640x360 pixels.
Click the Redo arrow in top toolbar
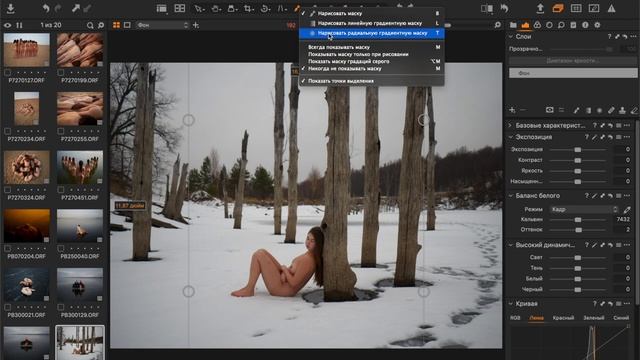coord(58,8)
